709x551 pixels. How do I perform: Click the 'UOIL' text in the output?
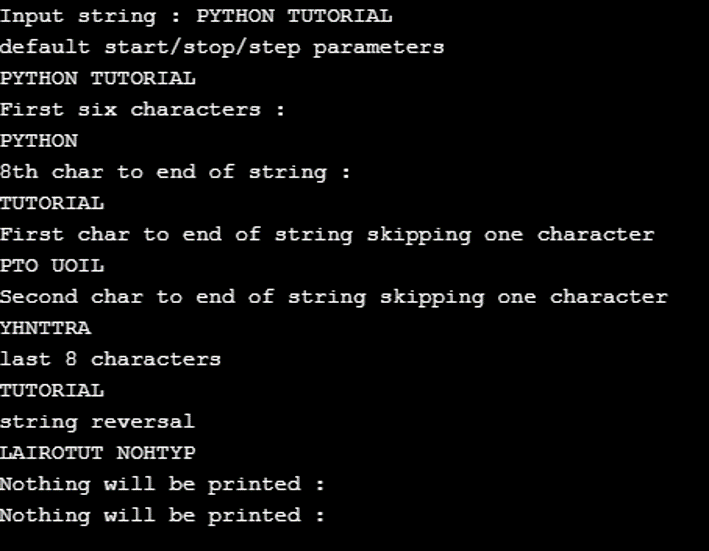[78, 266]
